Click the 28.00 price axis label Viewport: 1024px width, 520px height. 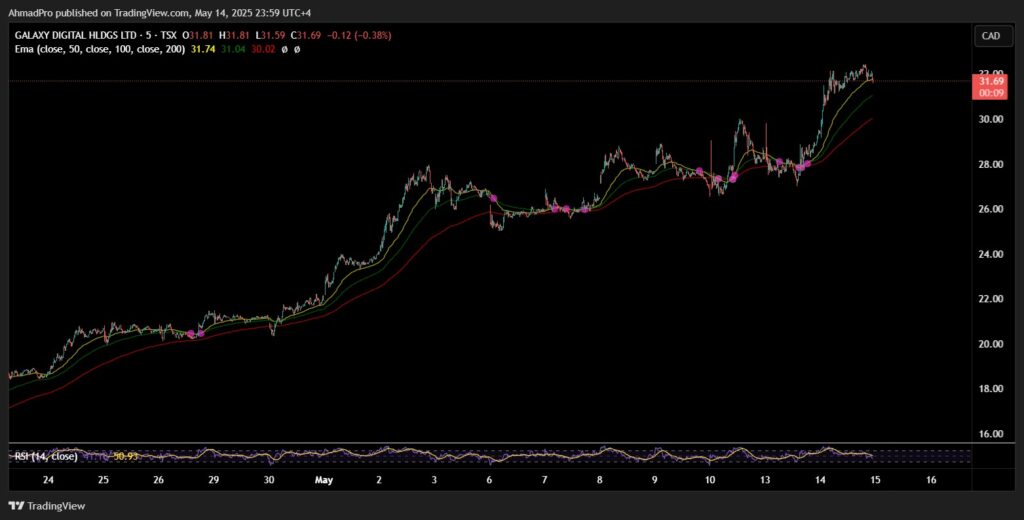click(x=991, y=164)
